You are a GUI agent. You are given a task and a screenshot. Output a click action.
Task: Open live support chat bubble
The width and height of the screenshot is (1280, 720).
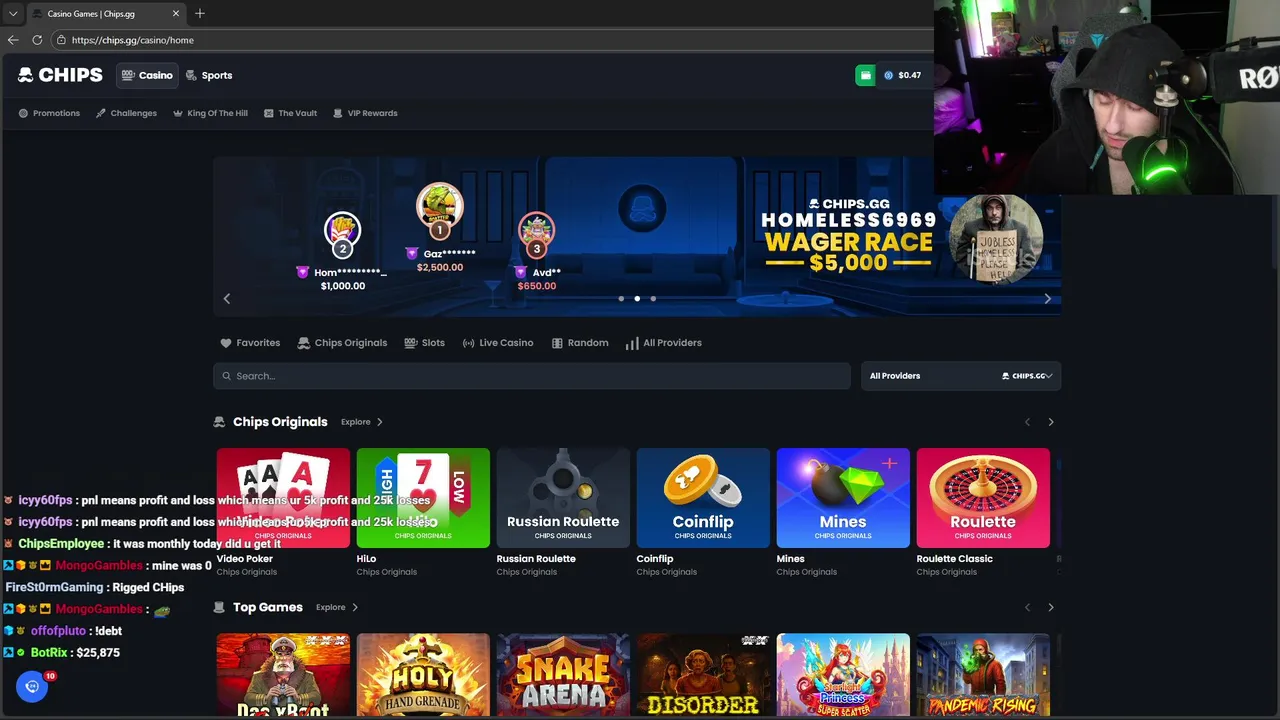click(32, 686)
